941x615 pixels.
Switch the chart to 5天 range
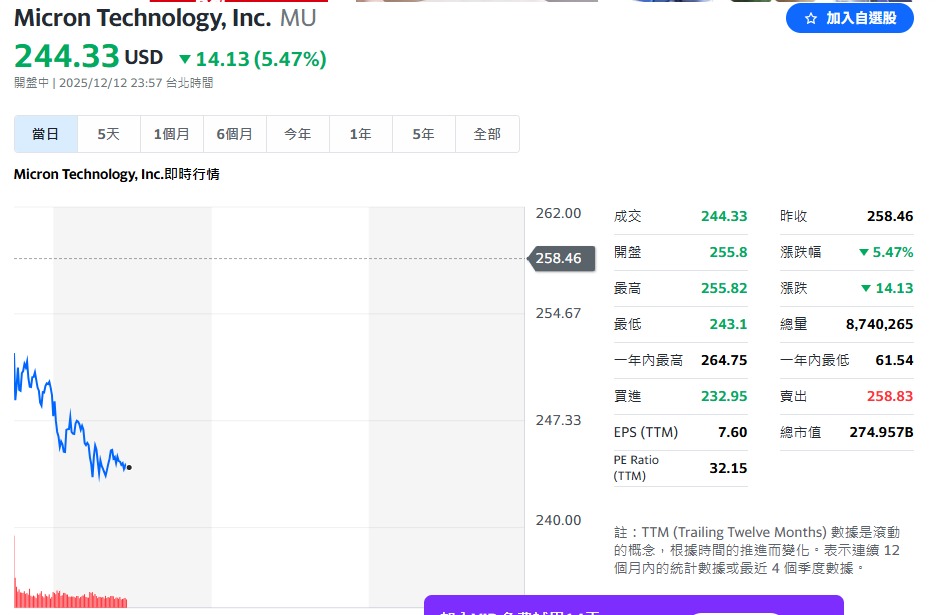(x=108, y=134)
